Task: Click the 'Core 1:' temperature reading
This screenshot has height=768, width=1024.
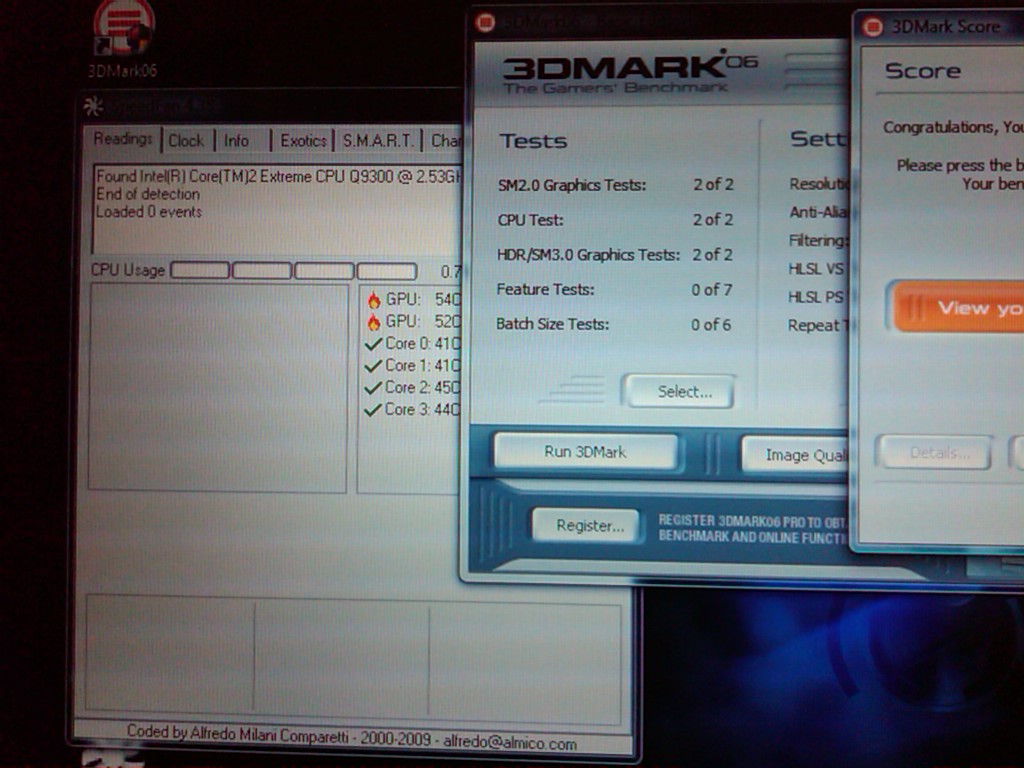Action: (423, 366)
